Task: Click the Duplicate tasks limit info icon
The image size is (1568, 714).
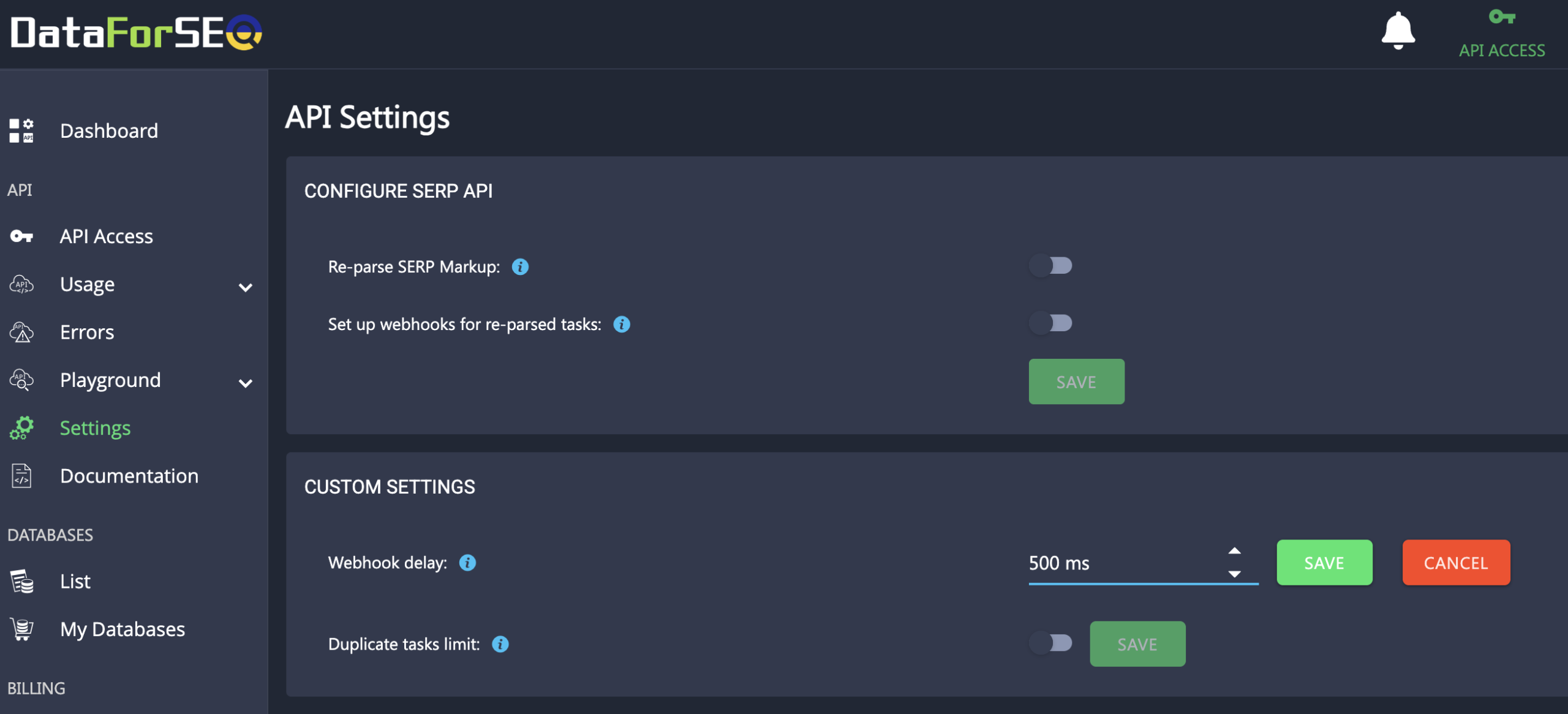Action: point(500,644)
